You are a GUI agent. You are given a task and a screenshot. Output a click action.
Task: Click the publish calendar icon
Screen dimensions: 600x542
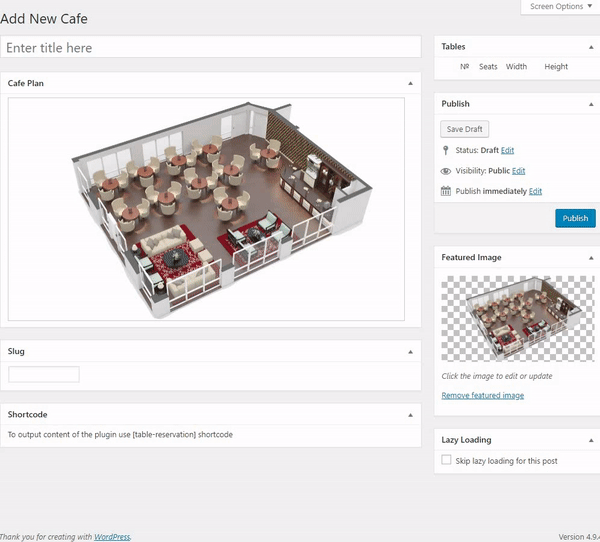click(x=445, y=191)
